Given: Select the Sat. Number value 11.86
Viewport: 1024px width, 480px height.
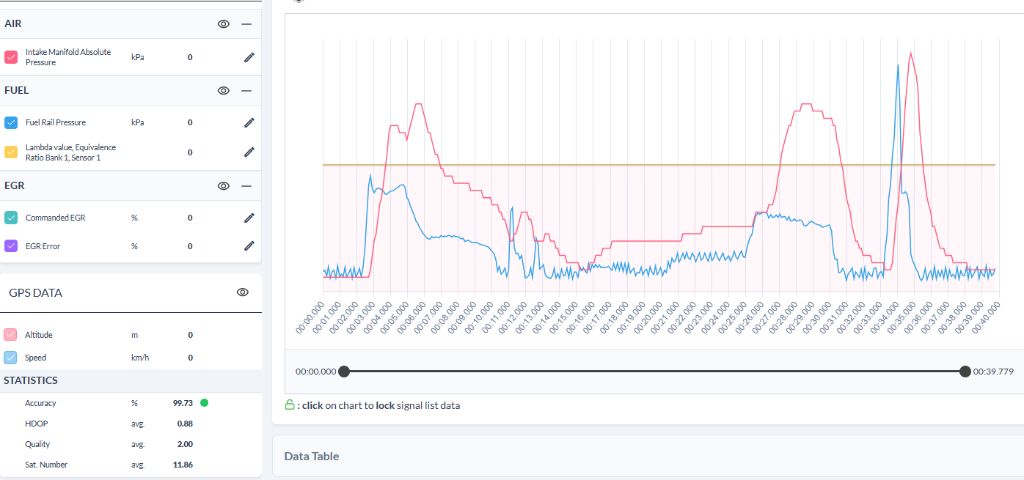Looking at the screenshot, I should [x=184, y=465].
